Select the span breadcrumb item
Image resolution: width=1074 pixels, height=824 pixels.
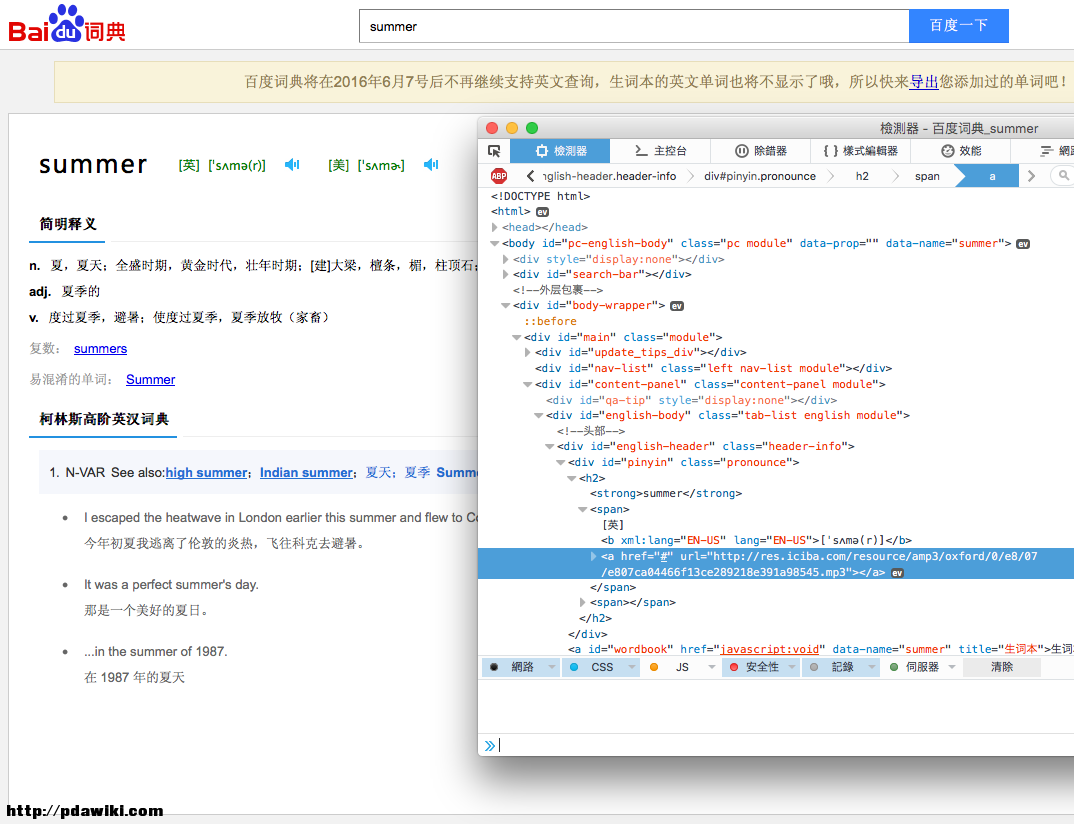coord(927,176)
